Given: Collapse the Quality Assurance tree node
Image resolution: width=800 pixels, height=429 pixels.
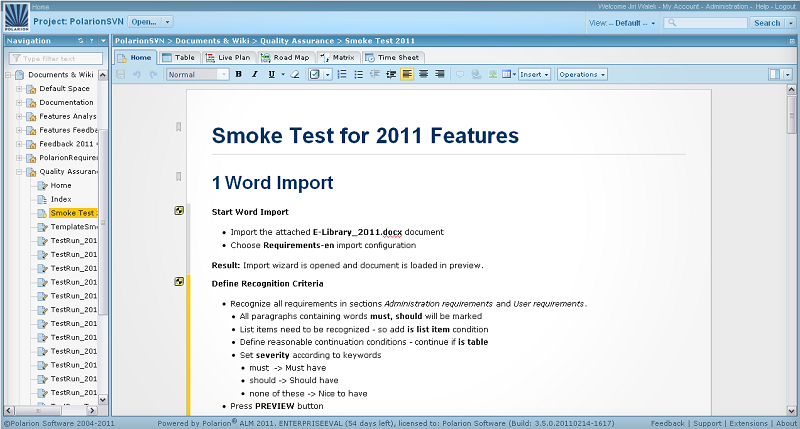Looking at the screenshot, I should 19,172.
